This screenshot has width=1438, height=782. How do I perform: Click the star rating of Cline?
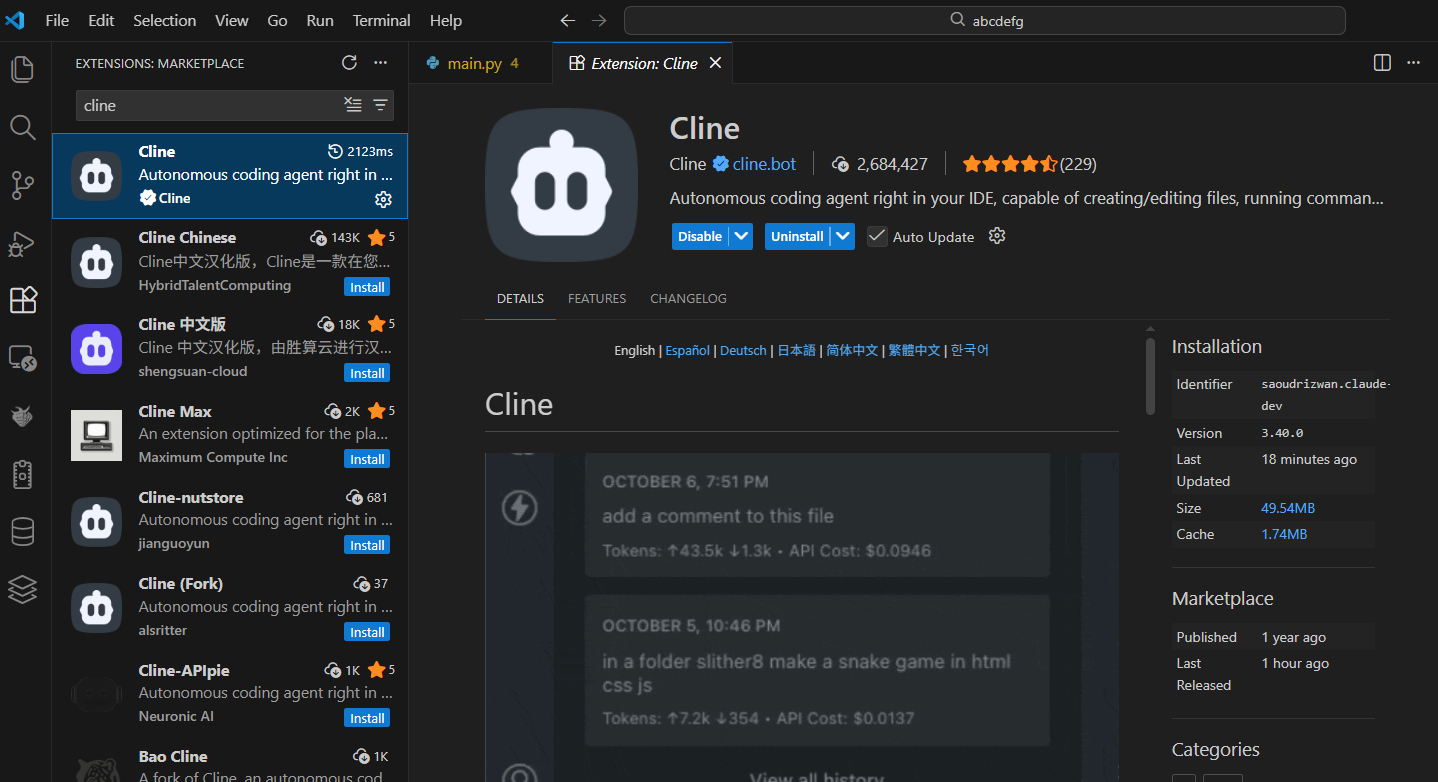pyautogui.click(x=1009, y=164)
